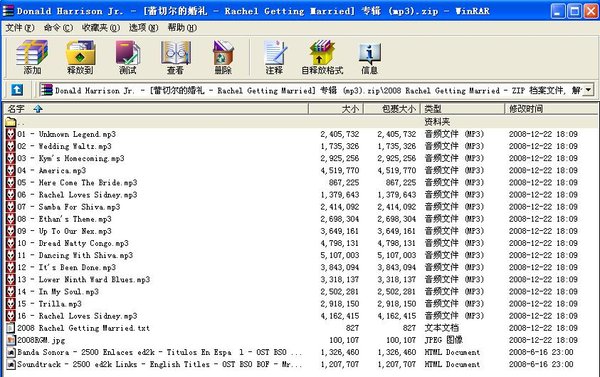Select file name '01 - Unknown Legend.mp3'

click(x=66, y=134)
